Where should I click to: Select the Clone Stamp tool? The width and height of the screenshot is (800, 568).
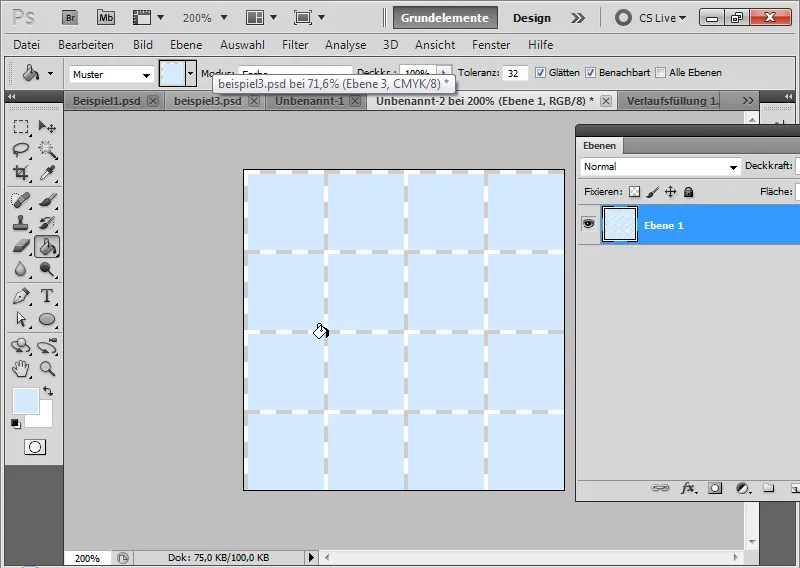click(21, 223)
